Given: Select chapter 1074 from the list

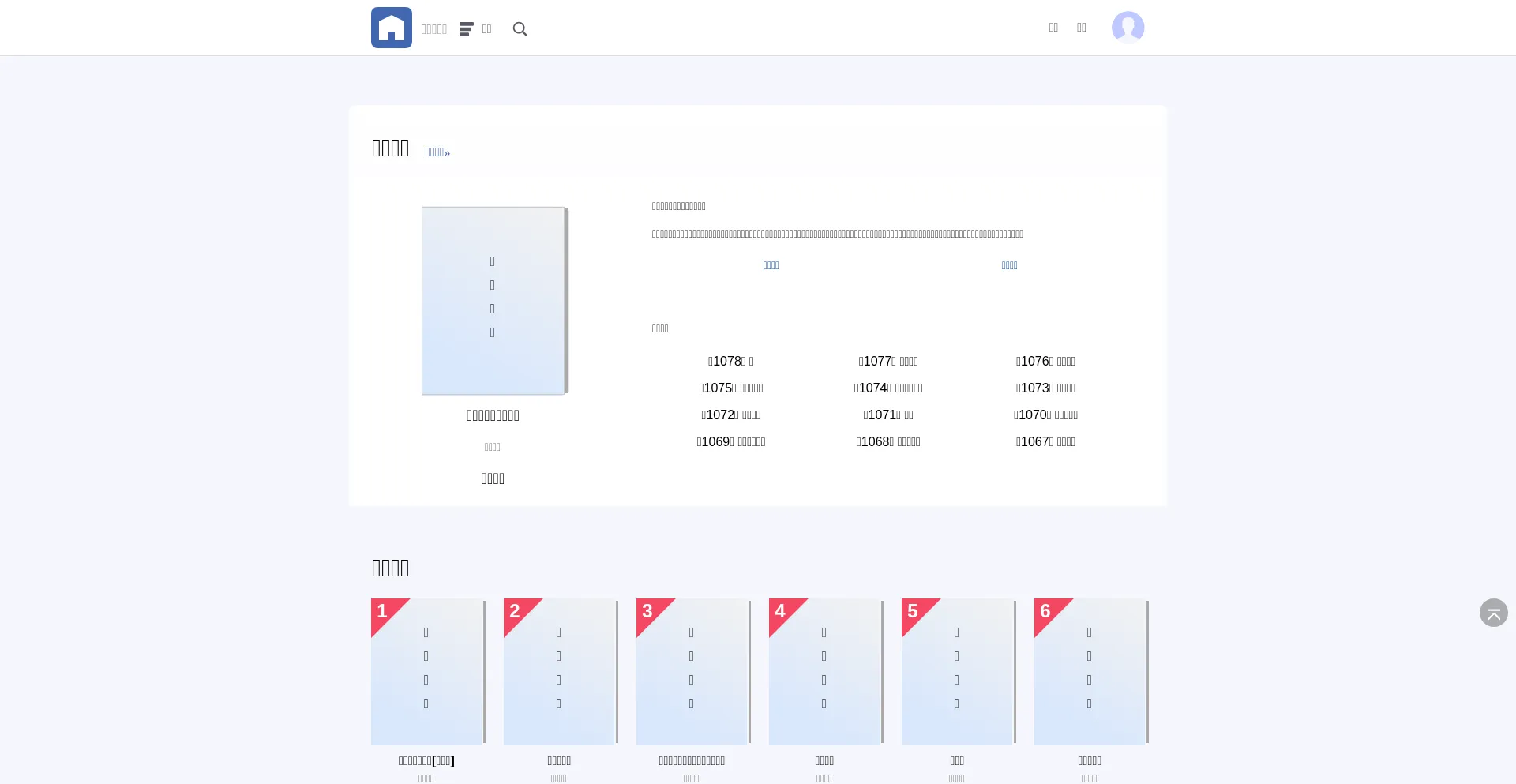Looking at the screenshot, I should (x=888, y=388).
